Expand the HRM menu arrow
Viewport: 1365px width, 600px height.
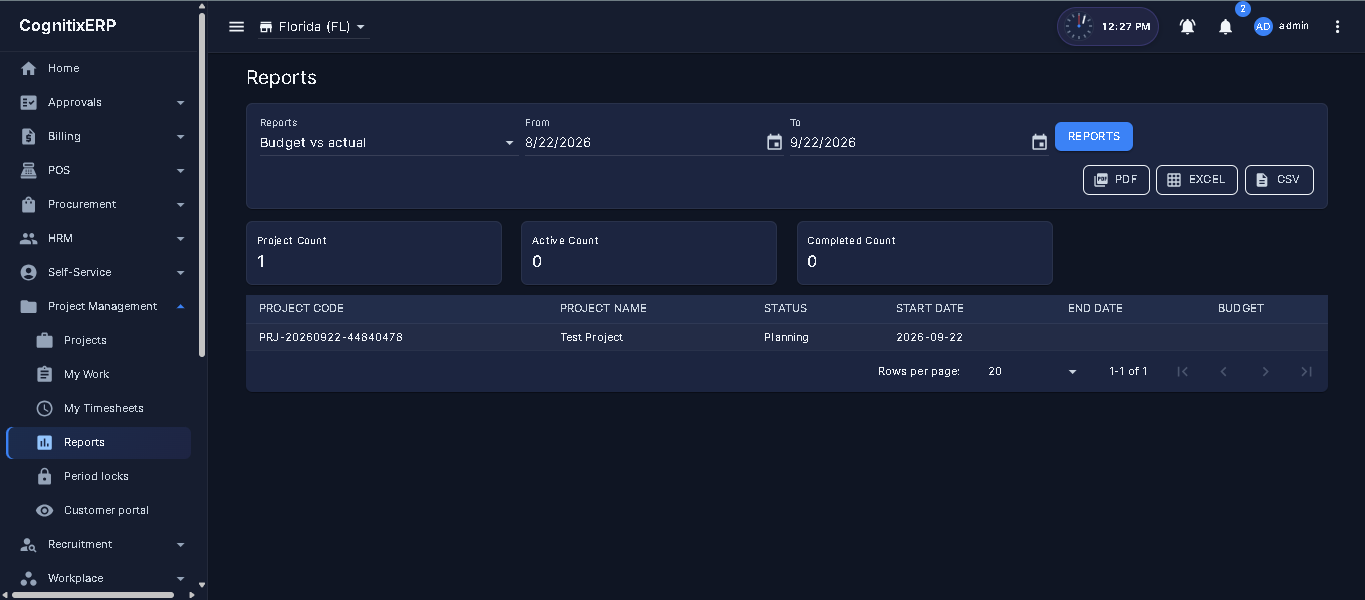pos(180,238)
